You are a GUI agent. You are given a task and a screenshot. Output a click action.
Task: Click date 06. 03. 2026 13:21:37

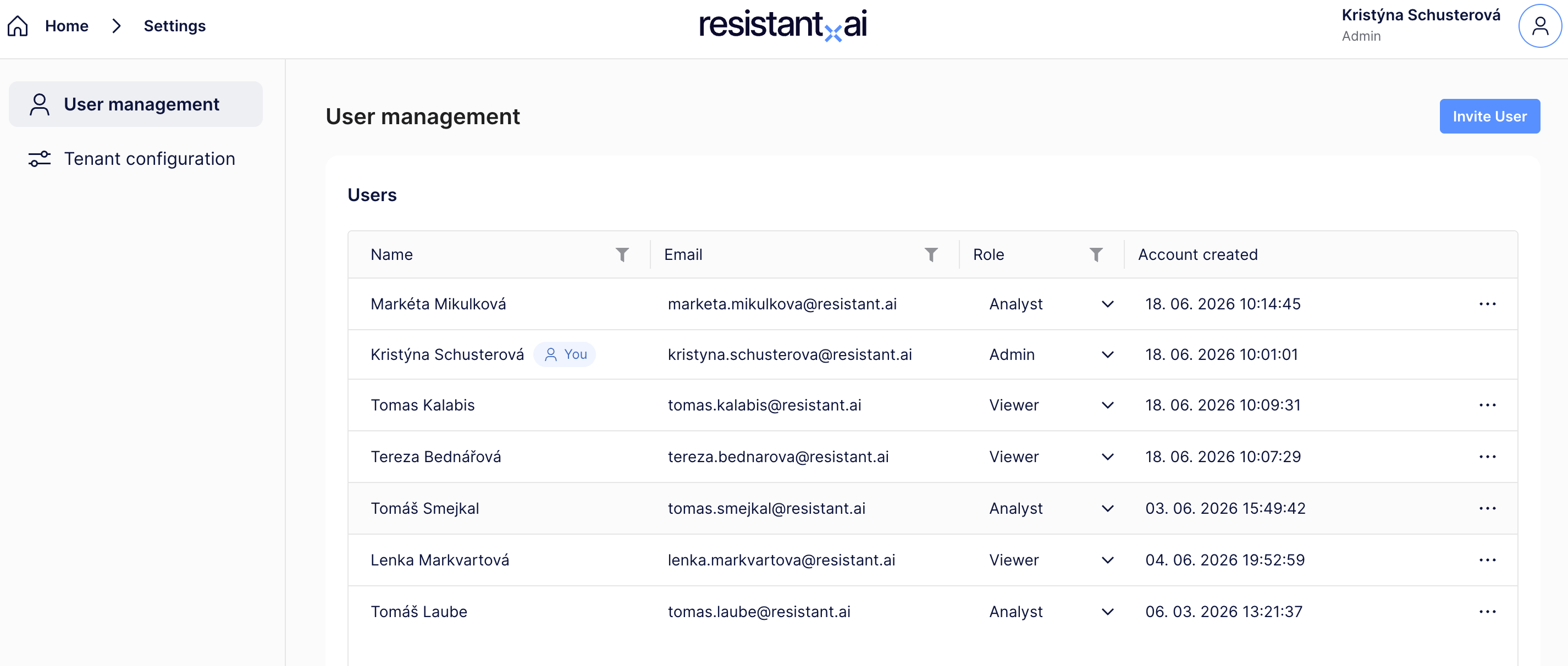pos(1223,612)
